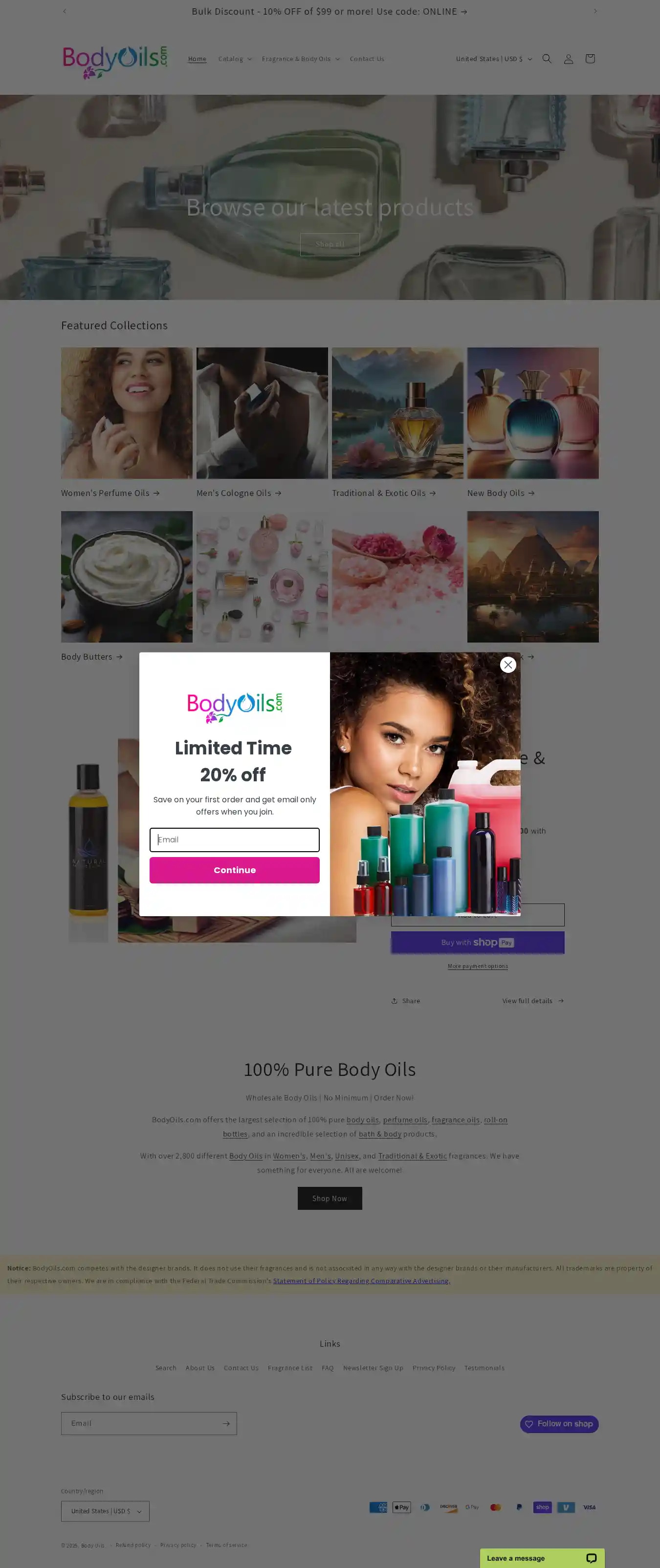Click Follow on shop button

pos(559,1424)
